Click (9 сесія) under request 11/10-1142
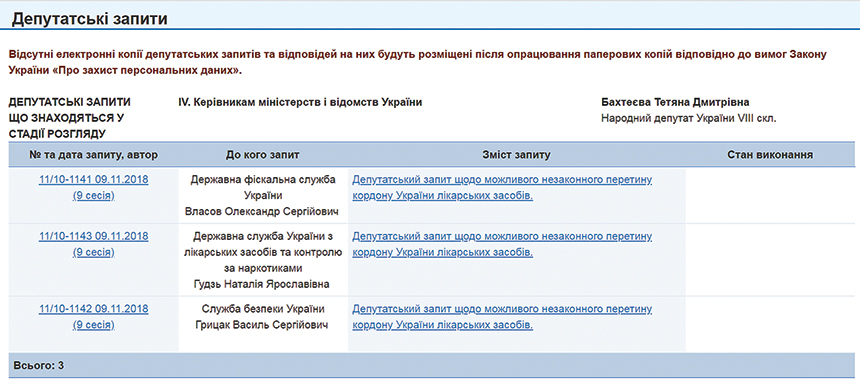Viewport: 860px width, 384px height. tap(93, 325)
